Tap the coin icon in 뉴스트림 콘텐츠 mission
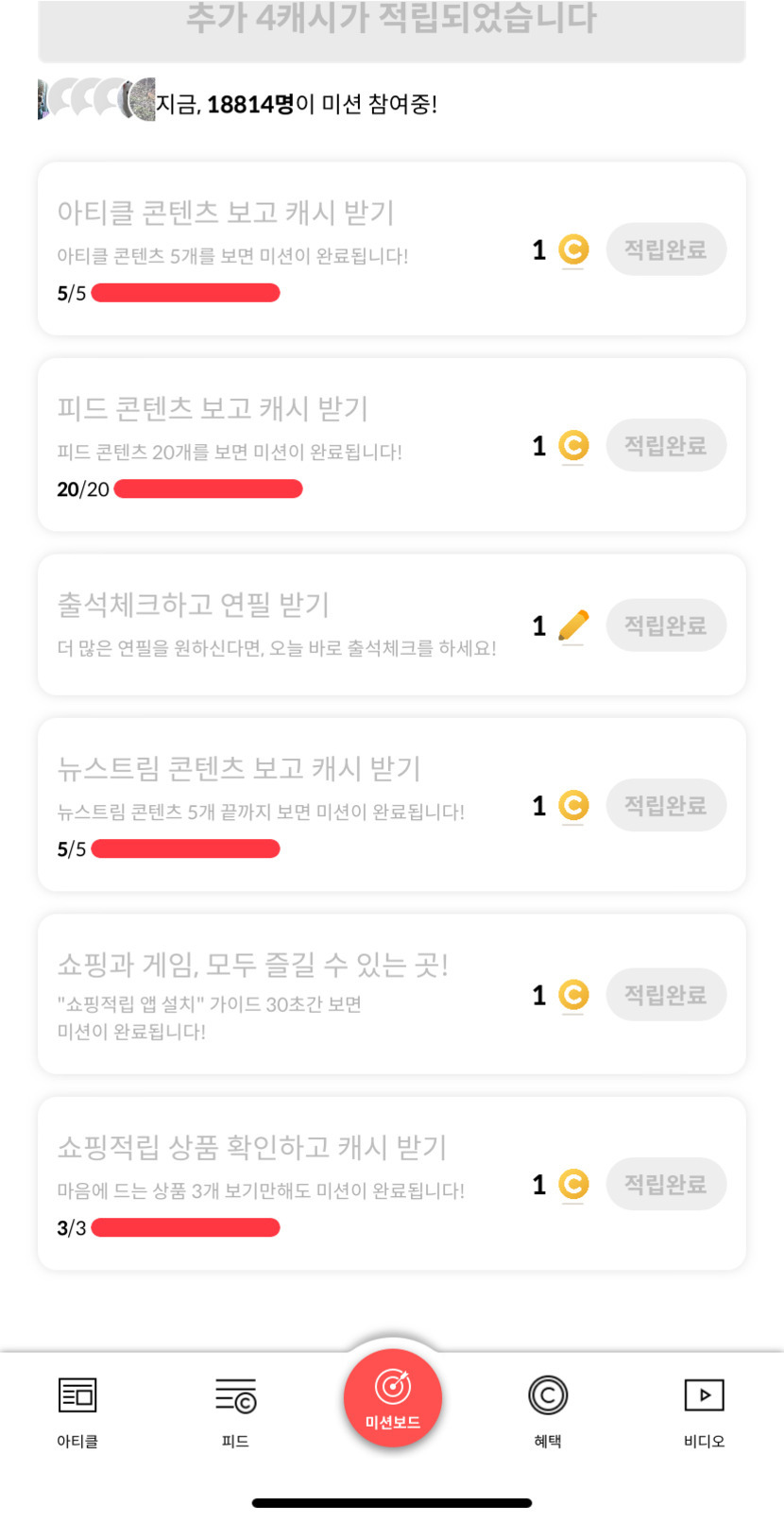The image size is (784, 1523). tap(573, 805)
